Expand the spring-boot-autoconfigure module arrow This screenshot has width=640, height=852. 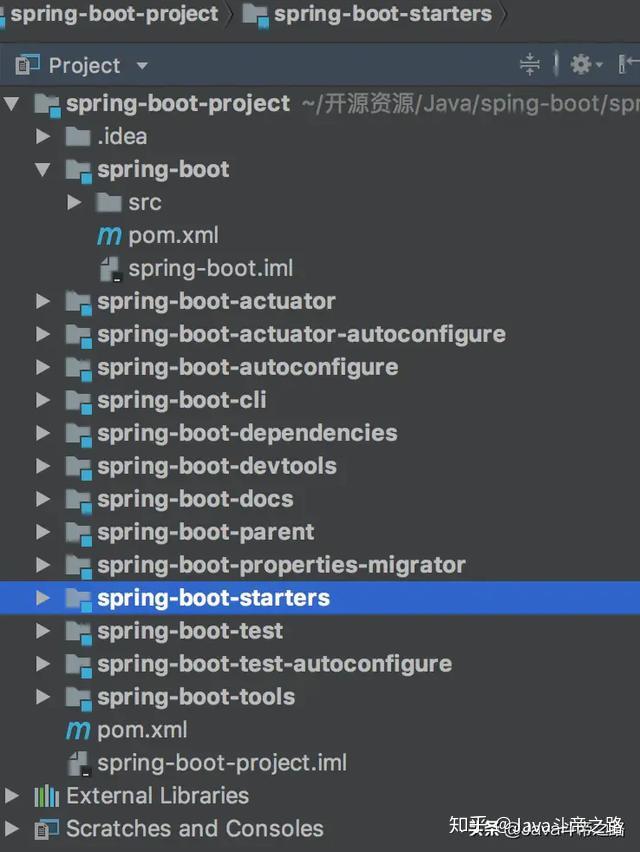[x=43, y=367]
